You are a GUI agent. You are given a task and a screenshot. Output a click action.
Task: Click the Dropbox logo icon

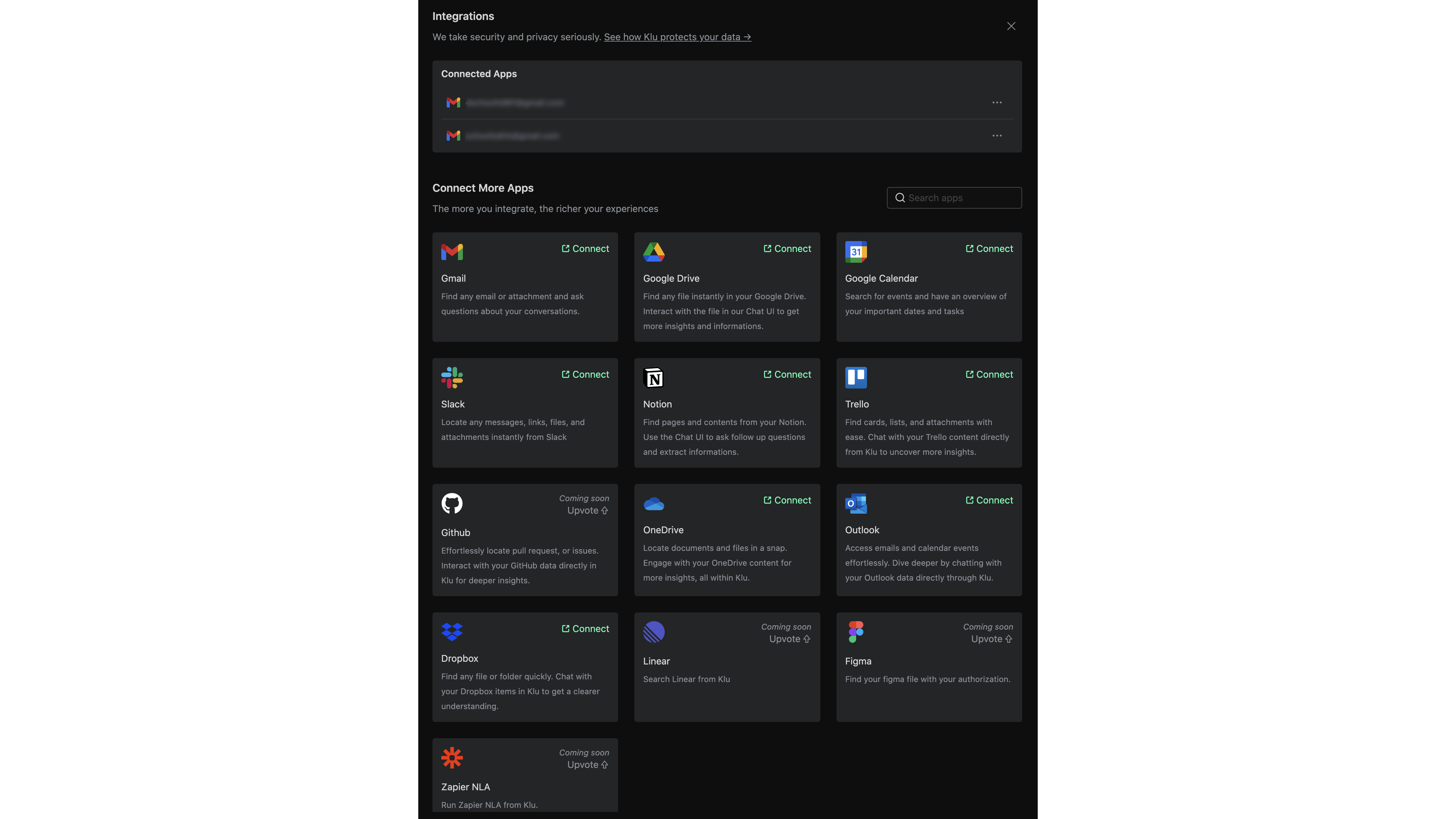click(452, 631)
